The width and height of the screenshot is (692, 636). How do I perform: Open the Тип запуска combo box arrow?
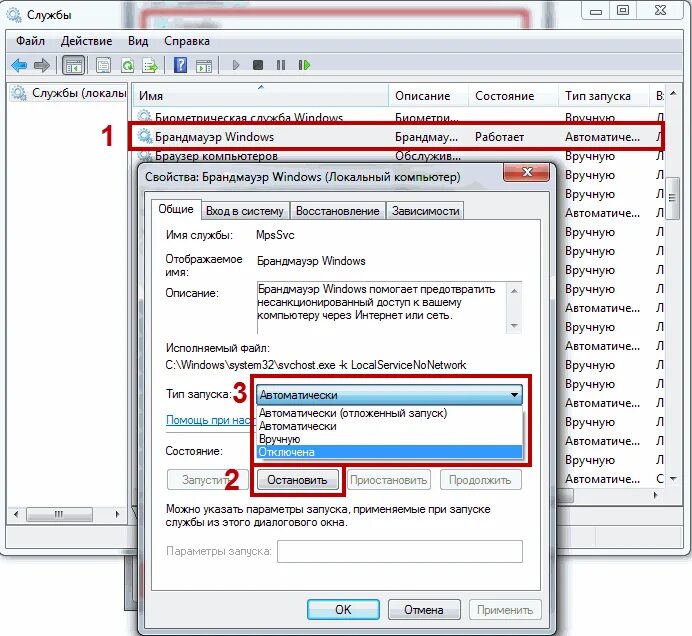pos(514,395)
